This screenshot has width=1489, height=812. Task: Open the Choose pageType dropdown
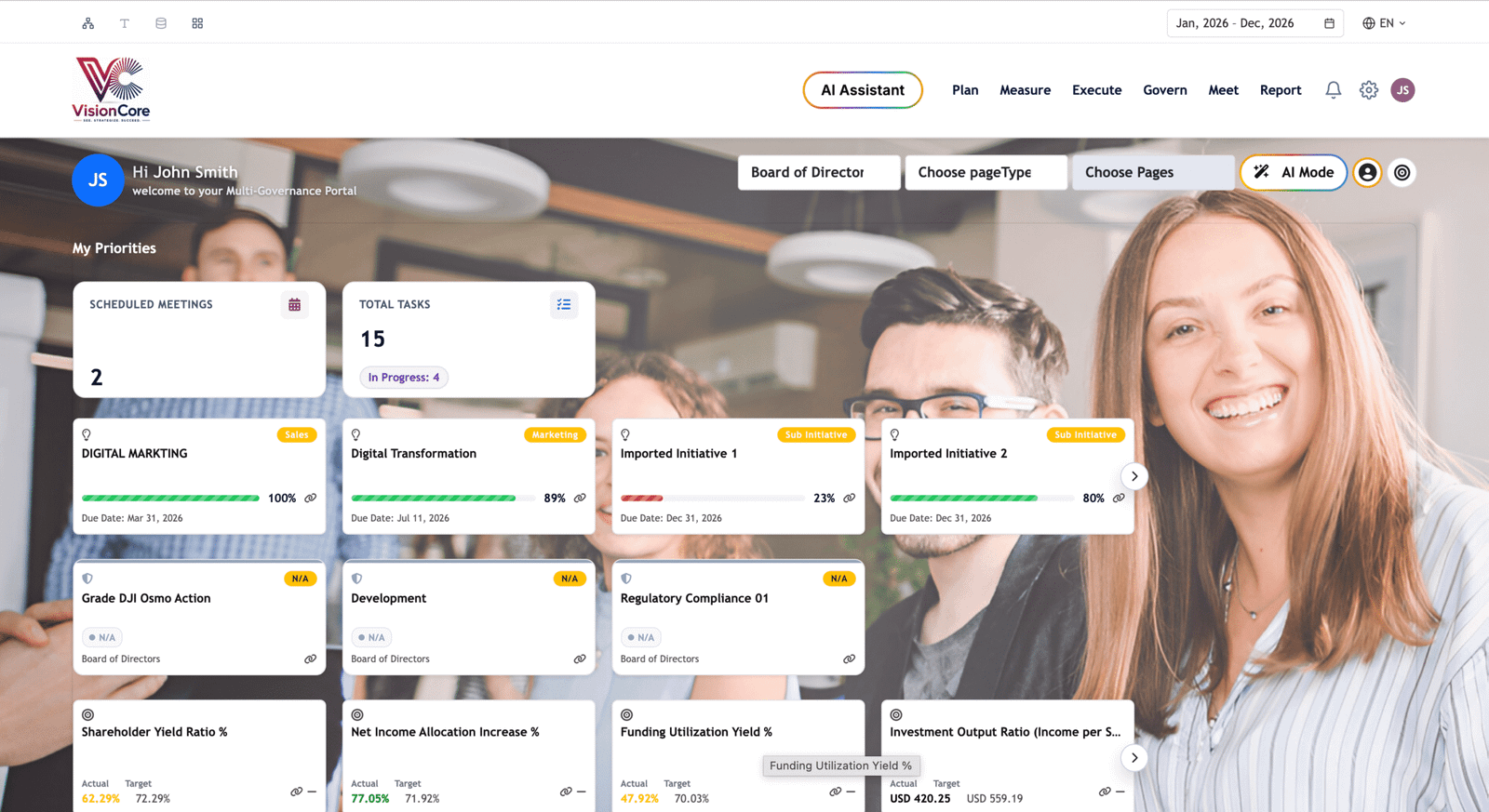tap(986, 172)
